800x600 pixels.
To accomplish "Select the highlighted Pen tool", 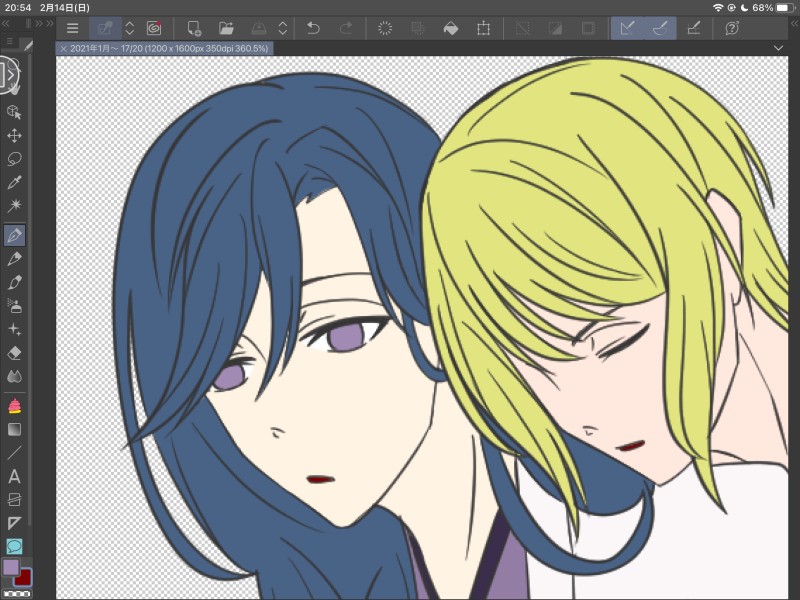I will [14, 235].
